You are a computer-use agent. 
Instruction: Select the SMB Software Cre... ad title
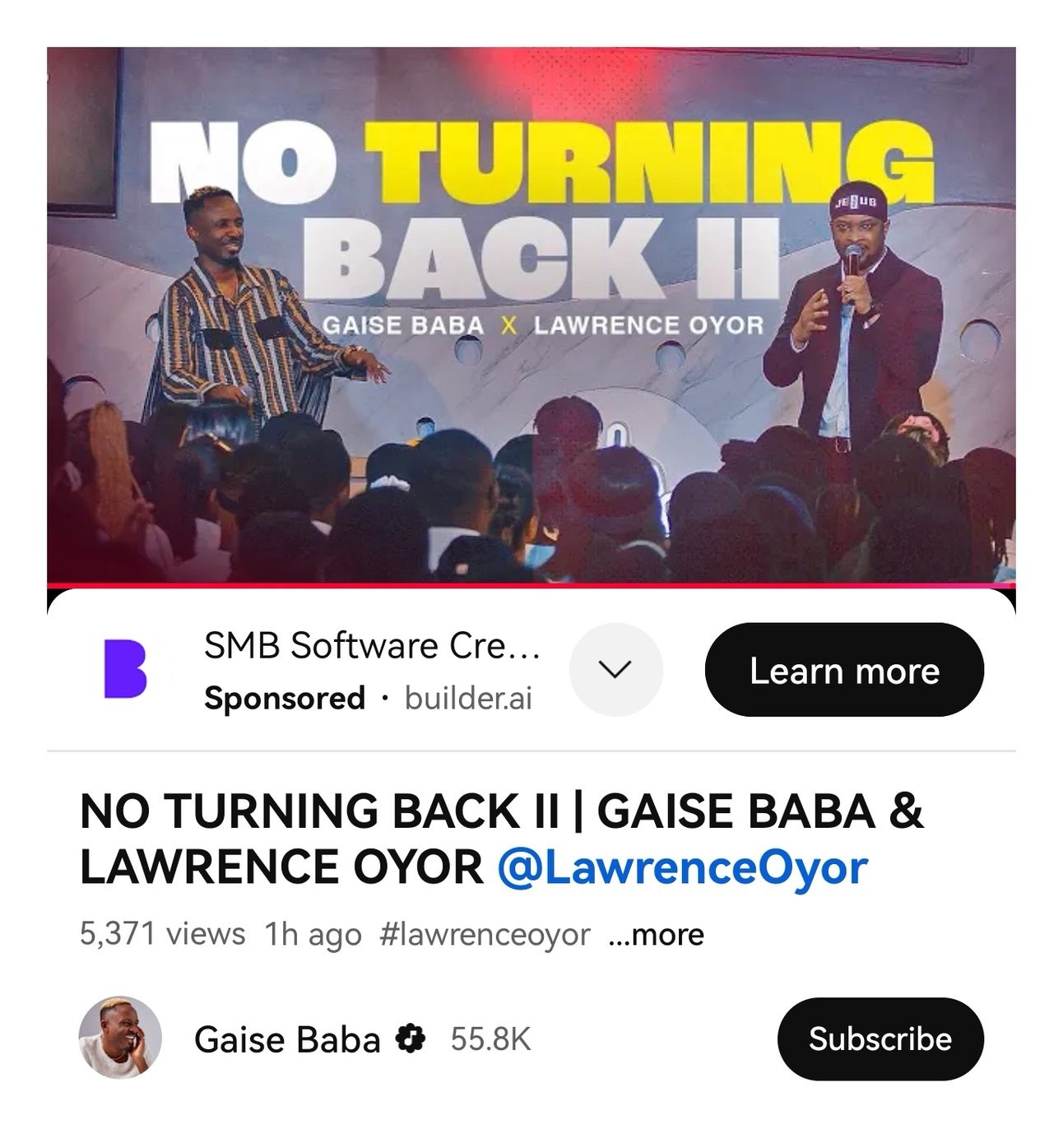[372, 645]
